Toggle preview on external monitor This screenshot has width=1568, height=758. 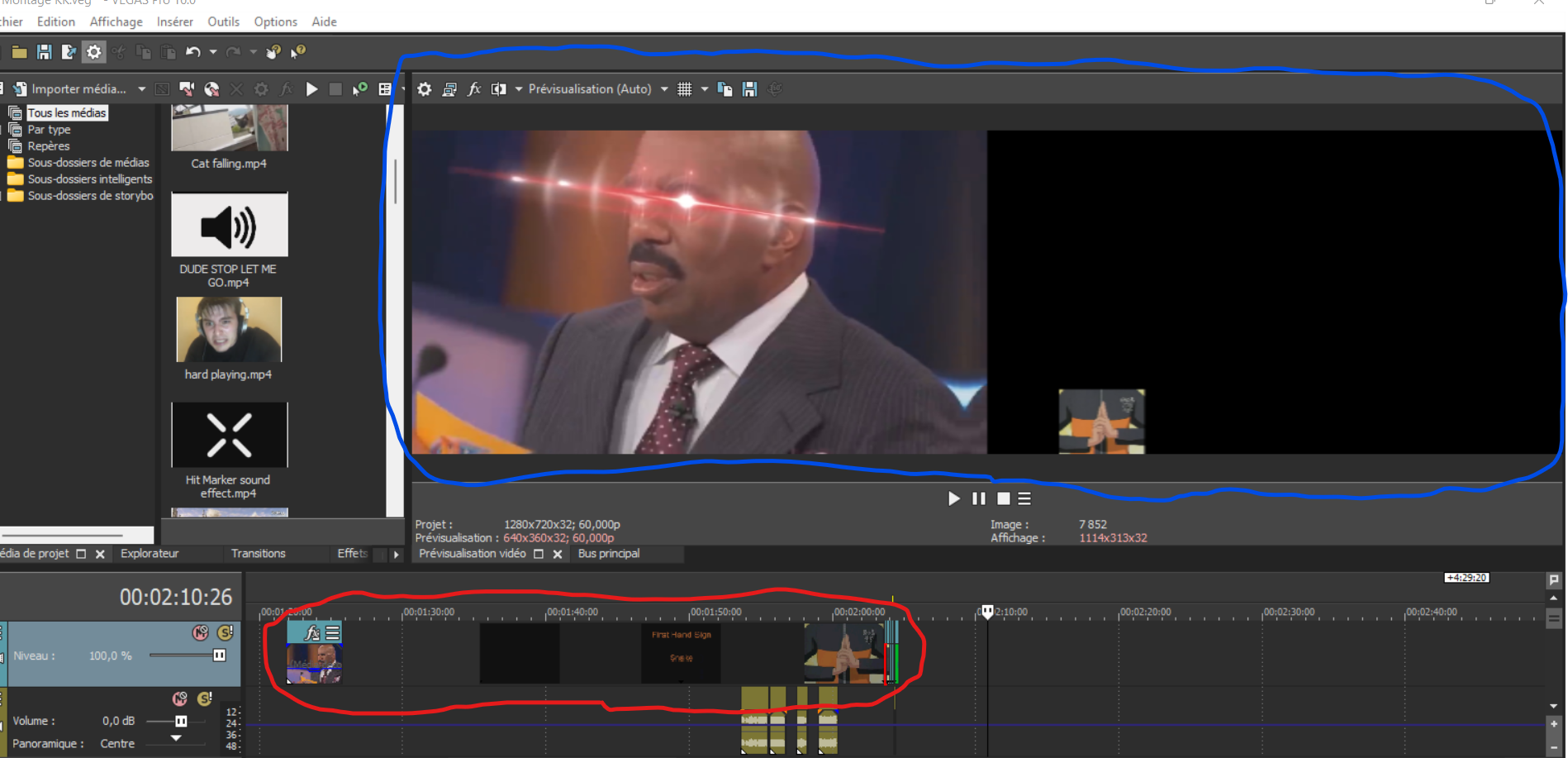pos(449,89)
